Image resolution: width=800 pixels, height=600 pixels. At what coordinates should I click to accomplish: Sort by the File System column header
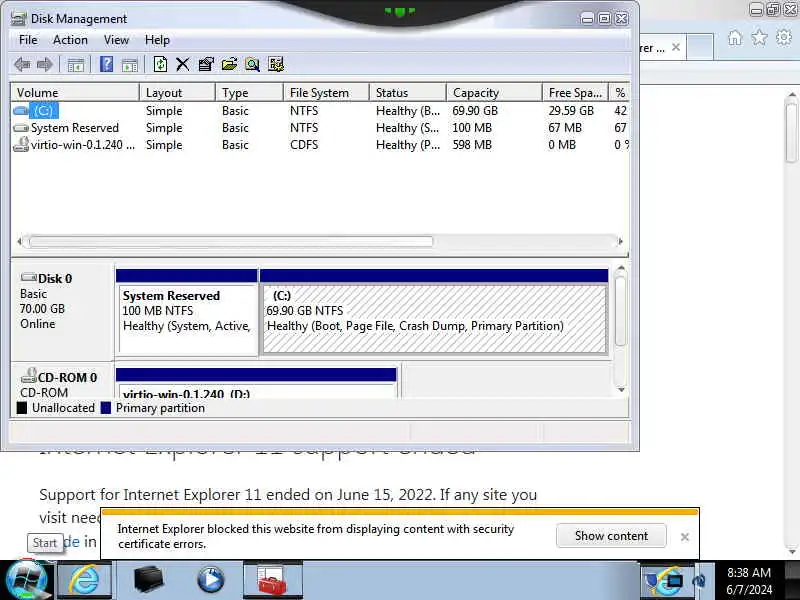click(x=326, y=93)
